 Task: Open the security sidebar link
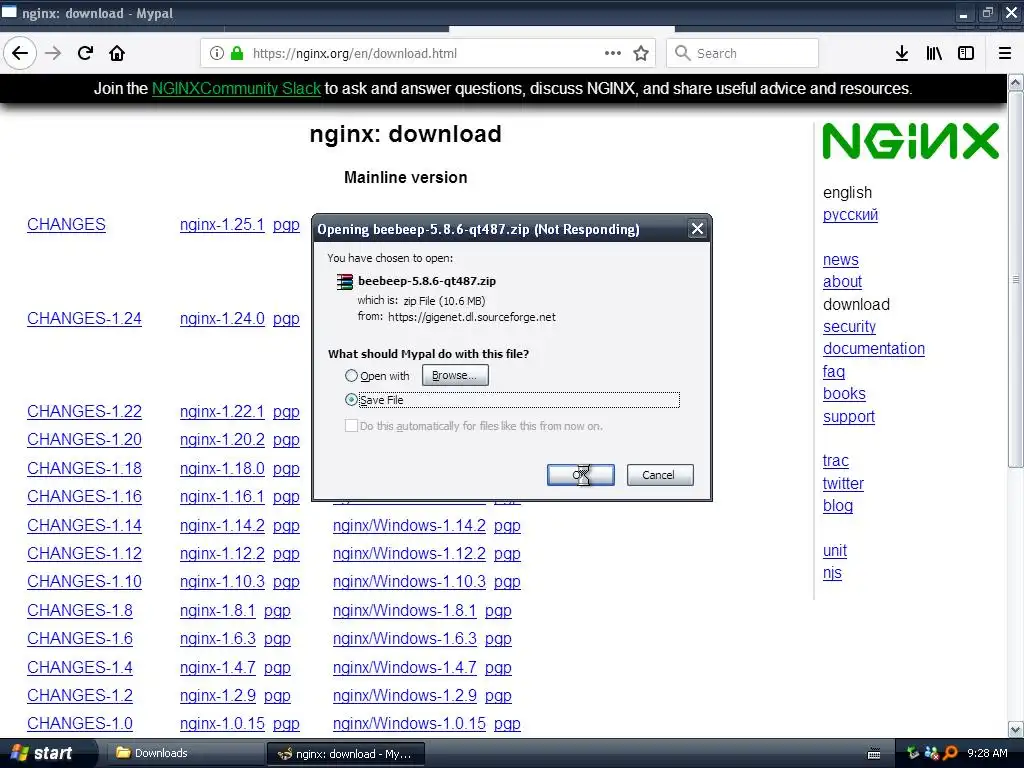coord(849,327)
